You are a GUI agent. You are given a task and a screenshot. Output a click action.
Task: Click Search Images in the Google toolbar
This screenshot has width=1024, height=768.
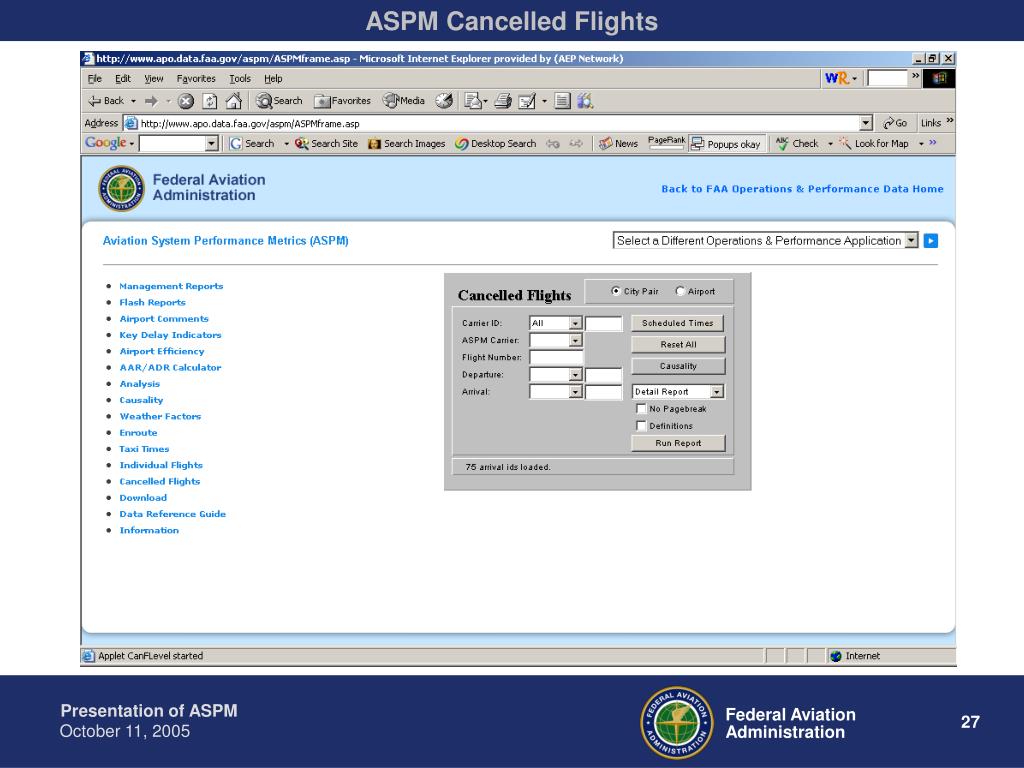point(406,144)
